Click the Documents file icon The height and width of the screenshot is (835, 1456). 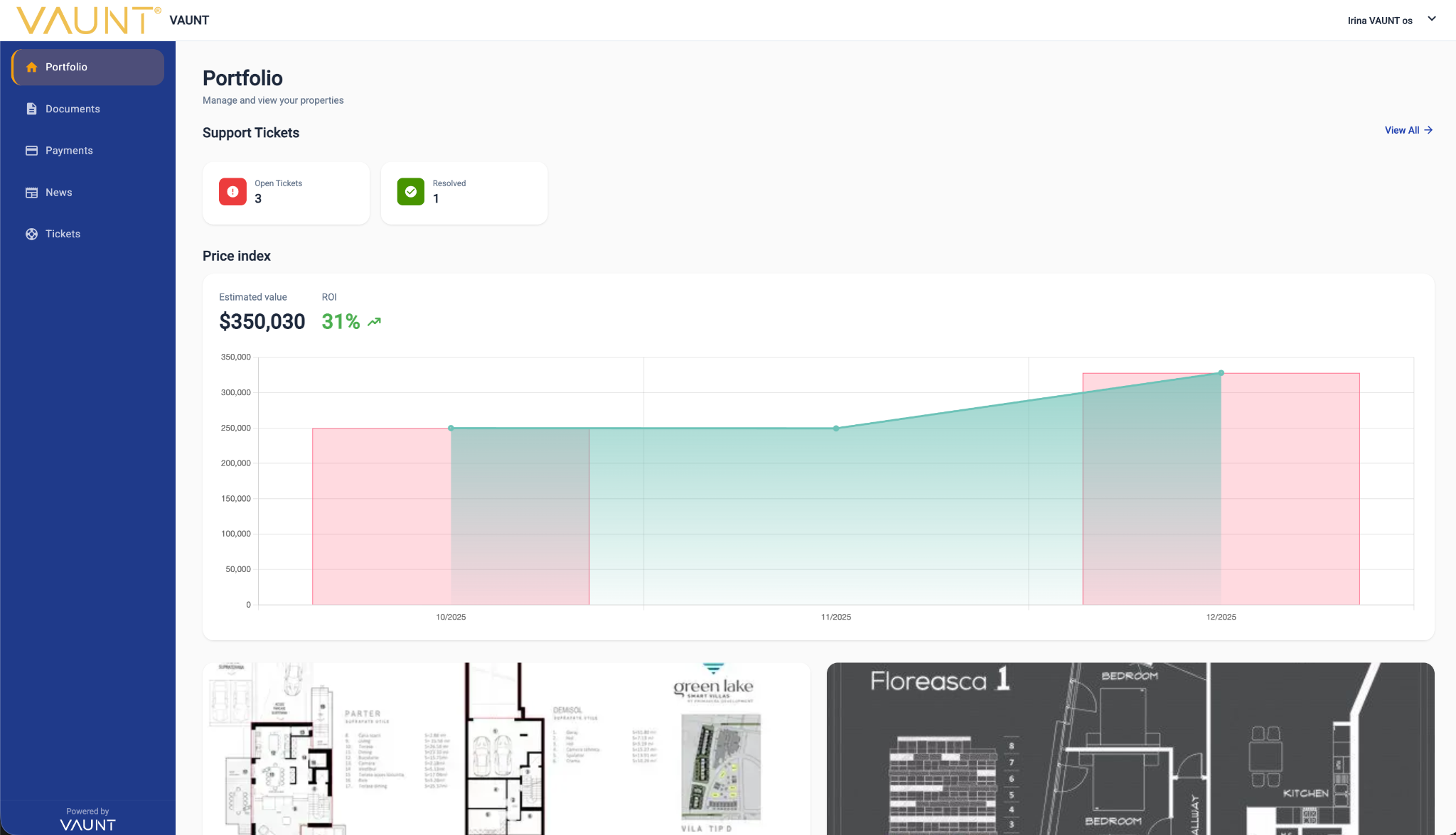click(31, 109)
